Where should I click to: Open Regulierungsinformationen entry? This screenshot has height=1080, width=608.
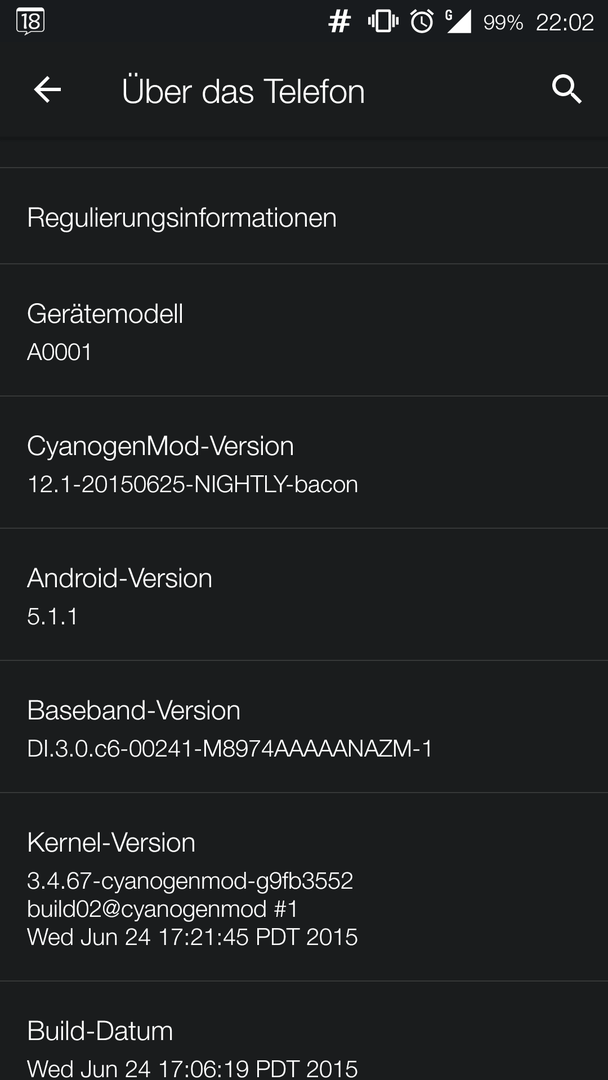(x=304, y=216)
